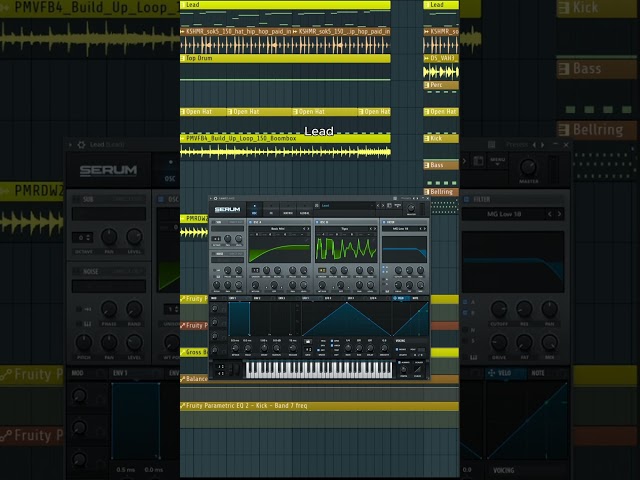640x480 pixels.
Task: Select the LFO 2 tab
Action: [328, 298]
